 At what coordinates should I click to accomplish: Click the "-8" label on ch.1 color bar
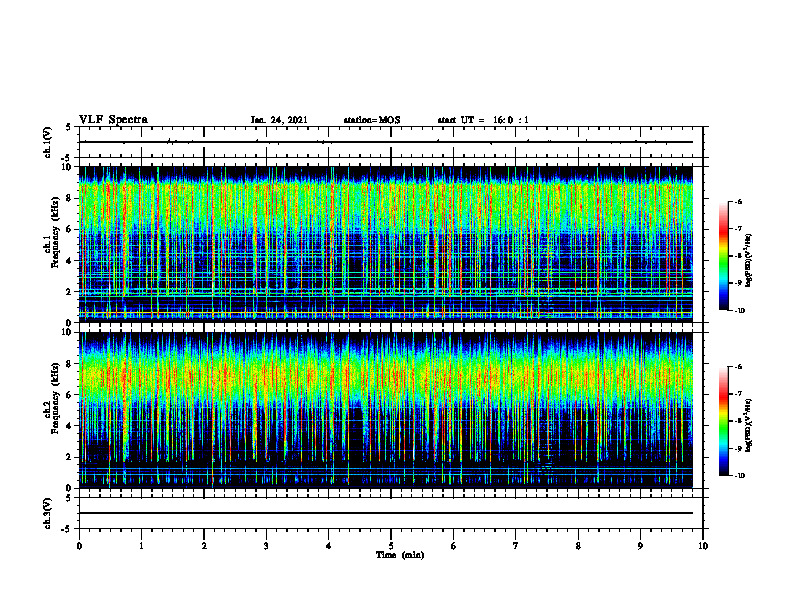click(737, 256)
